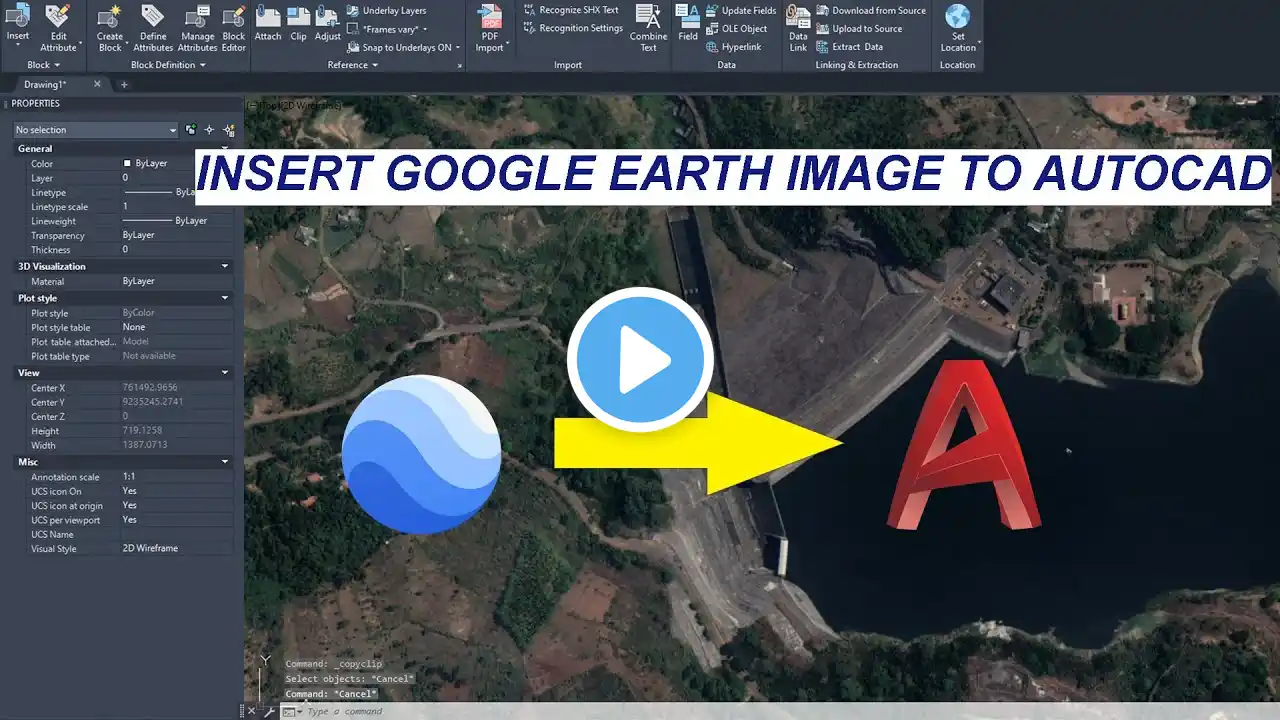
Task: Open Snap to Underlays ON dropdown
Action: click(404, 47)
